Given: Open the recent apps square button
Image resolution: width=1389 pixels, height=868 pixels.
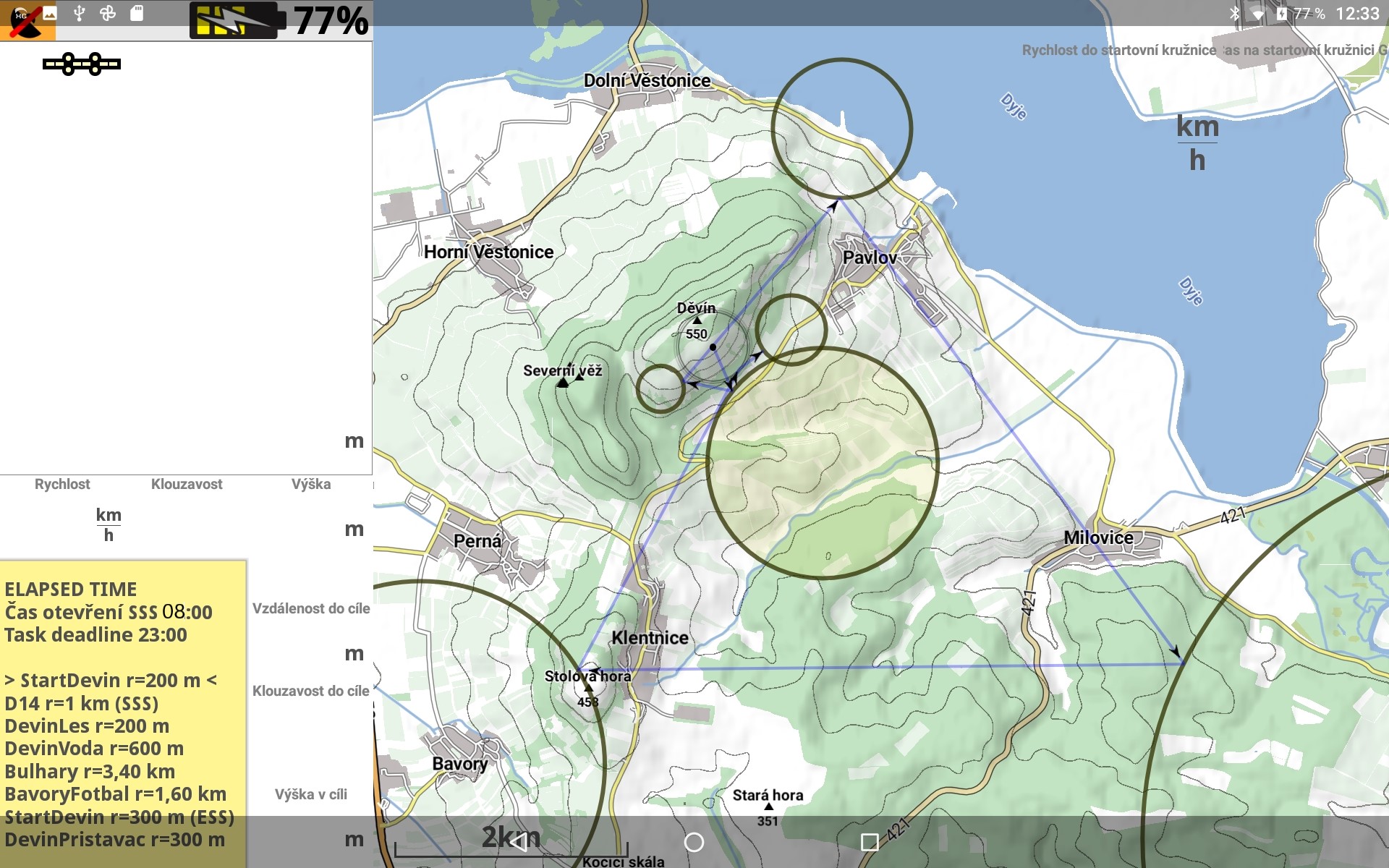Looking at the screenshot, I should pyautogui.click(x=870, y=842).
